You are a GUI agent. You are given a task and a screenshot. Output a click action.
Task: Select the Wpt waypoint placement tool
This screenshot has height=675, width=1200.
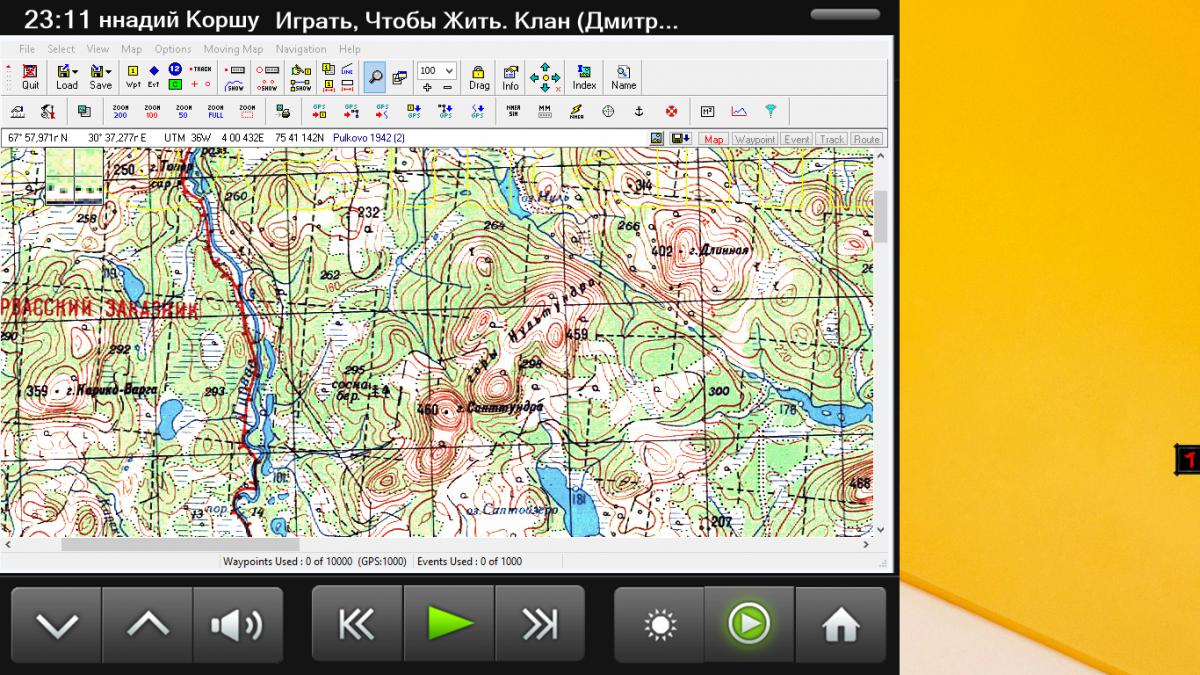tap(133, 76)
